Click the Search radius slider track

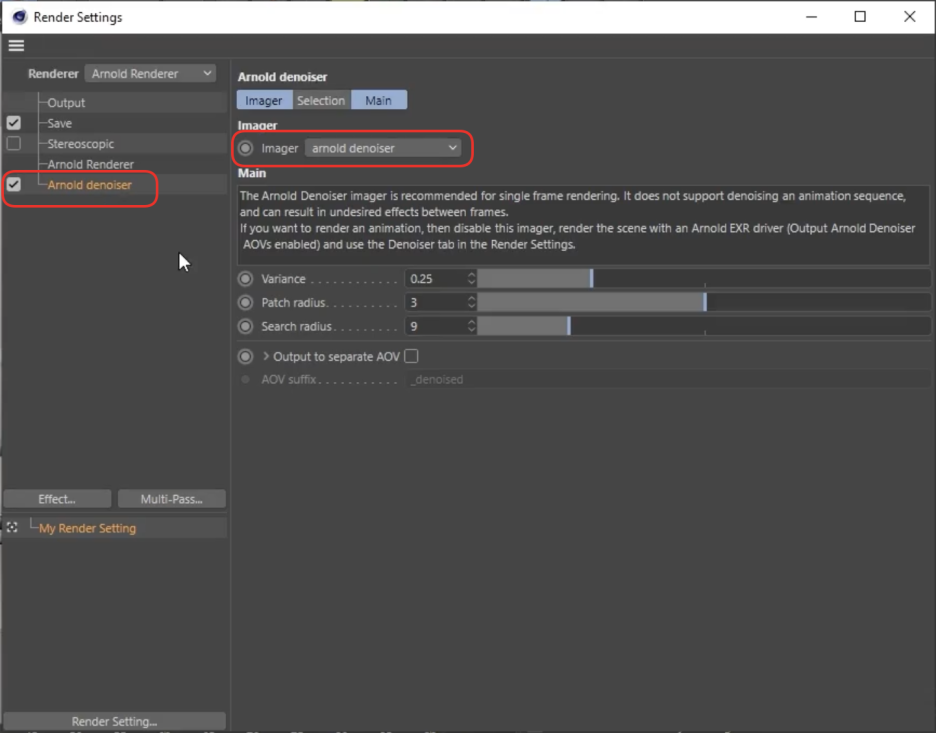703,327
